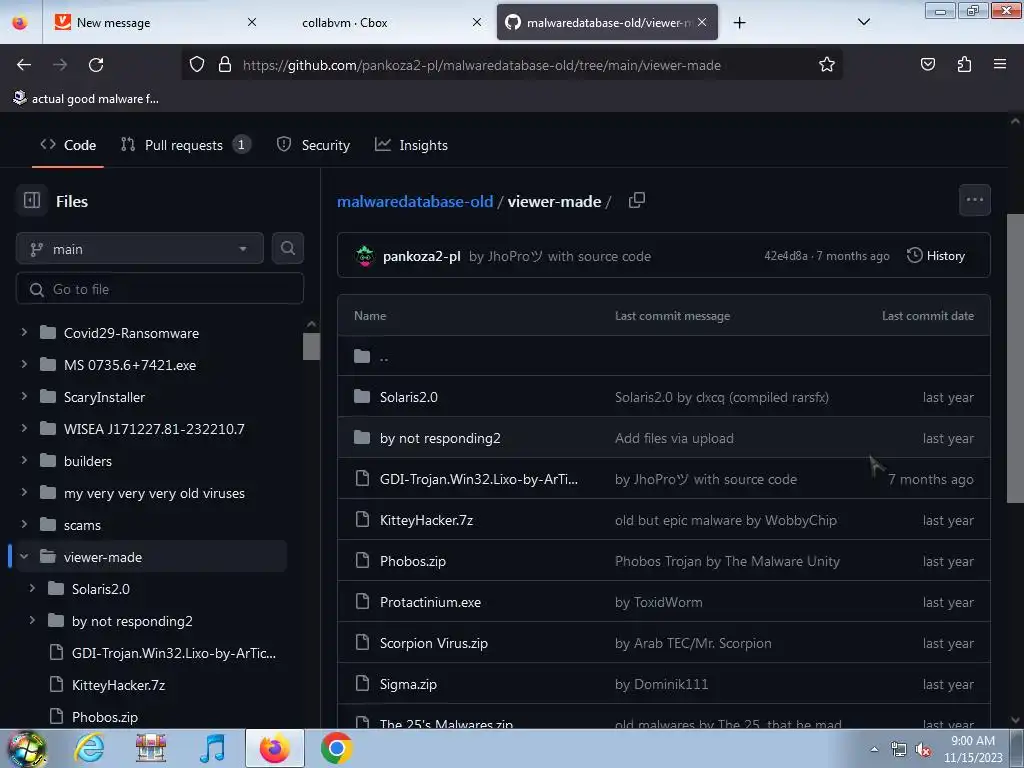
Task: Click the site security padlock icon
Action: click(x=225, y=64)
